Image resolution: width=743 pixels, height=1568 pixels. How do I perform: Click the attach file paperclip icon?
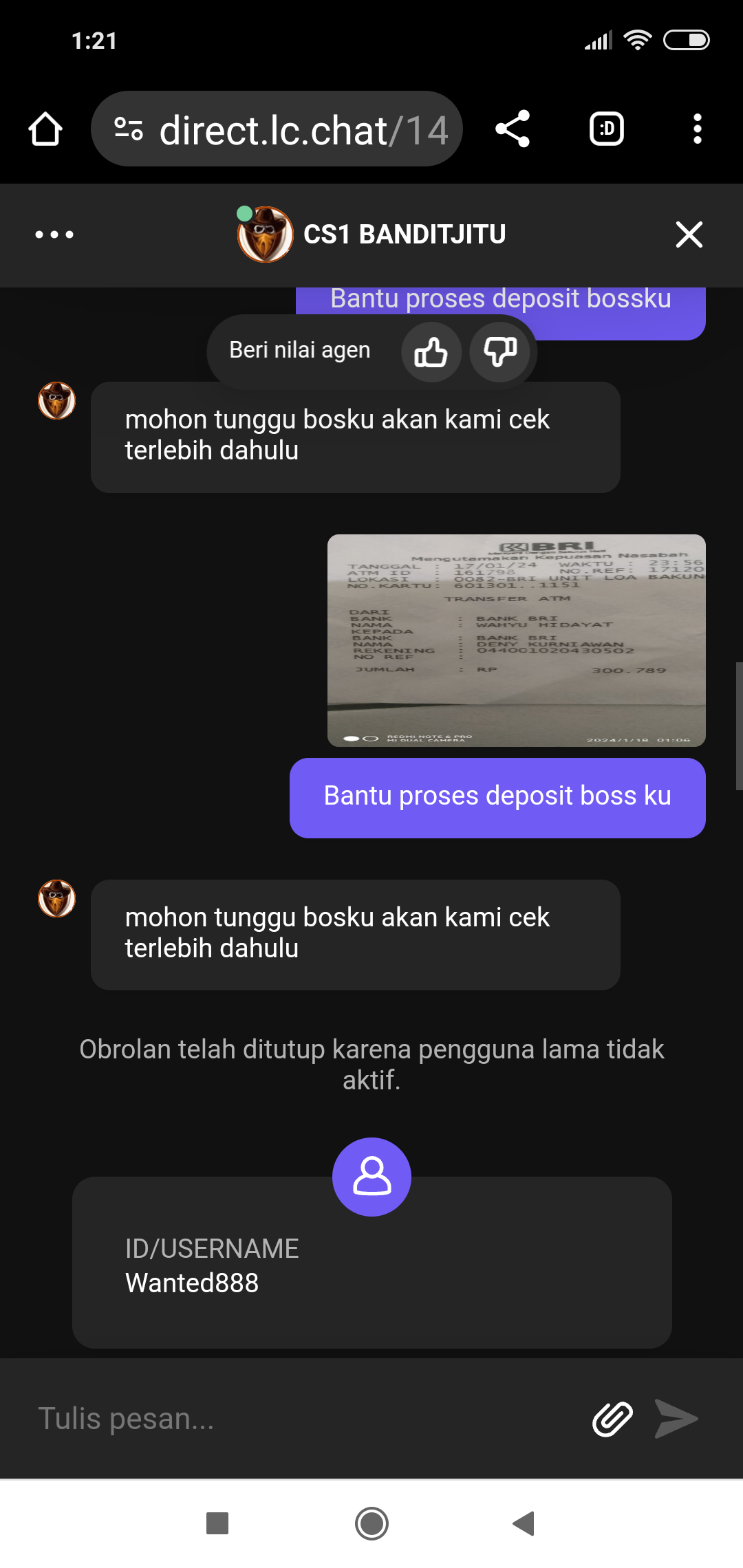(612, 1418)
